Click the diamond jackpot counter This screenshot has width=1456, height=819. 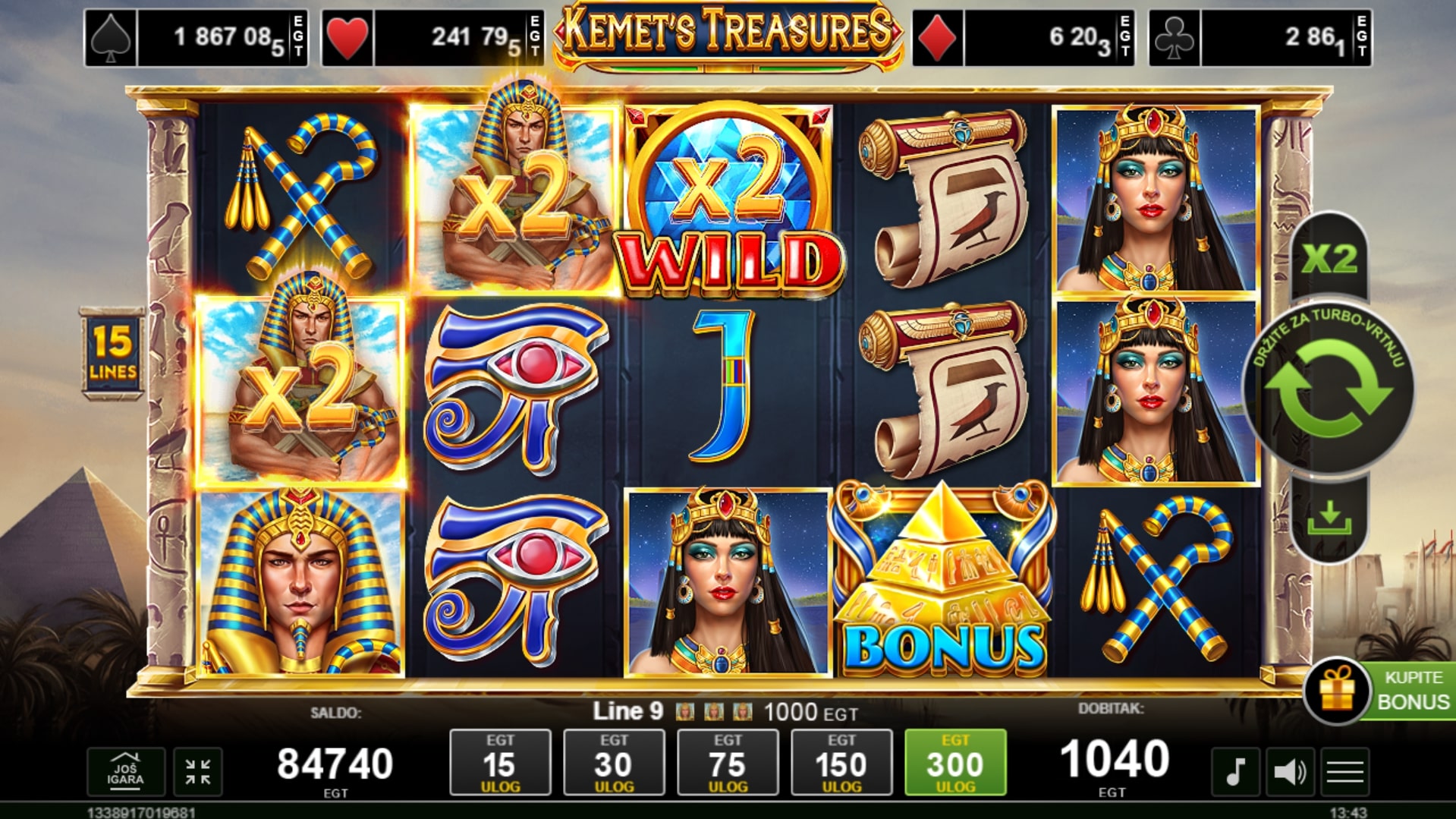pos(1024,38)
